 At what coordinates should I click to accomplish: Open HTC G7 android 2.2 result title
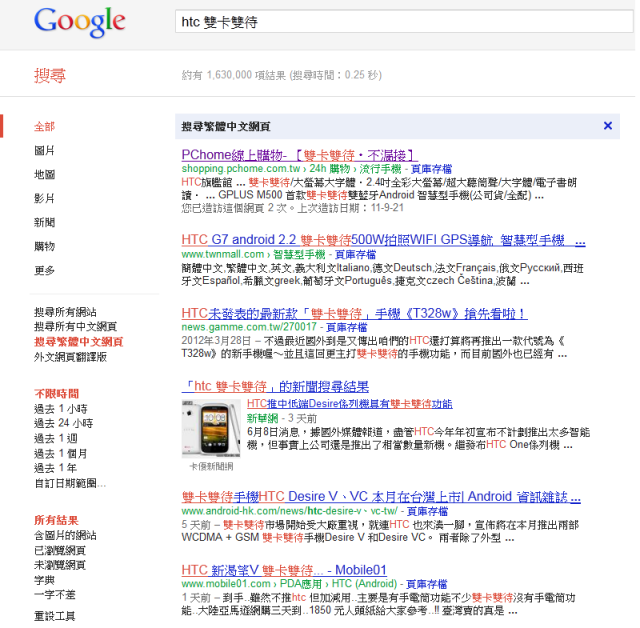(x=383, y=240)
